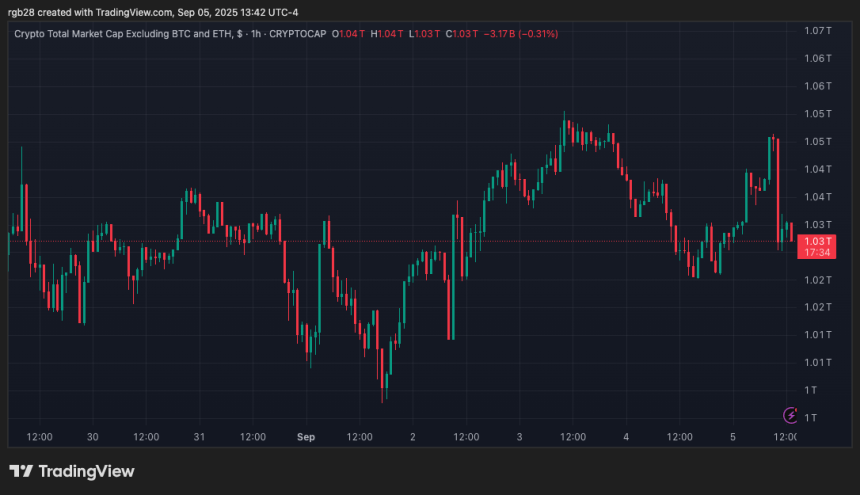
Task: Click the purple lightning bolt events icon
Action: tap(791, 415)
